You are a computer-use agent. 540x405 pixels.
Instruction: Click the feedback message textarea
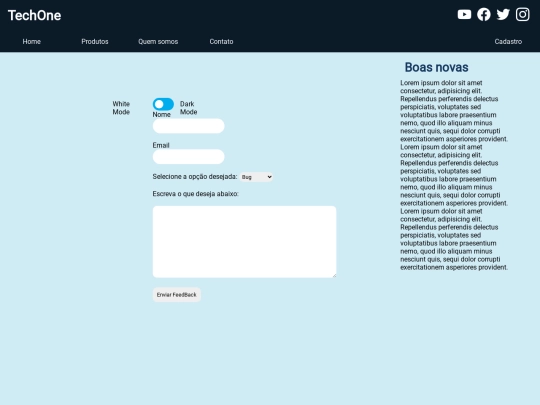245,241
